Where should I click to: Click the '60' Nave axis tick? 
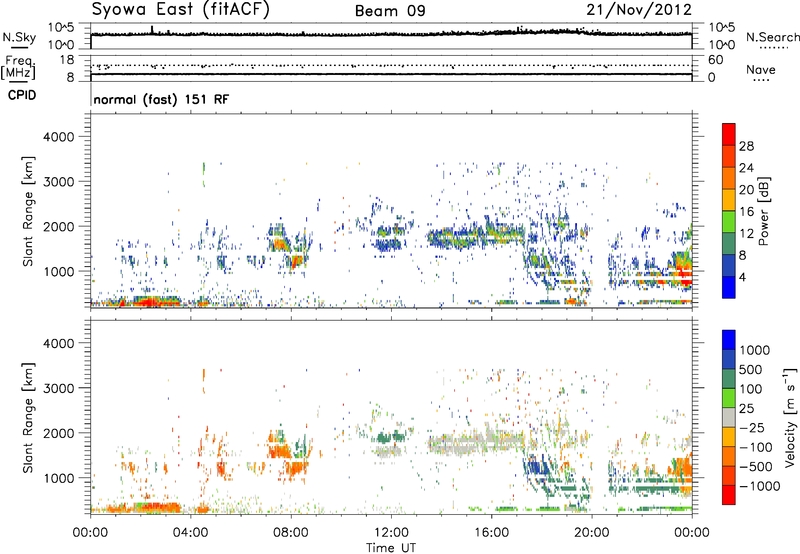[x=715, y=60]
